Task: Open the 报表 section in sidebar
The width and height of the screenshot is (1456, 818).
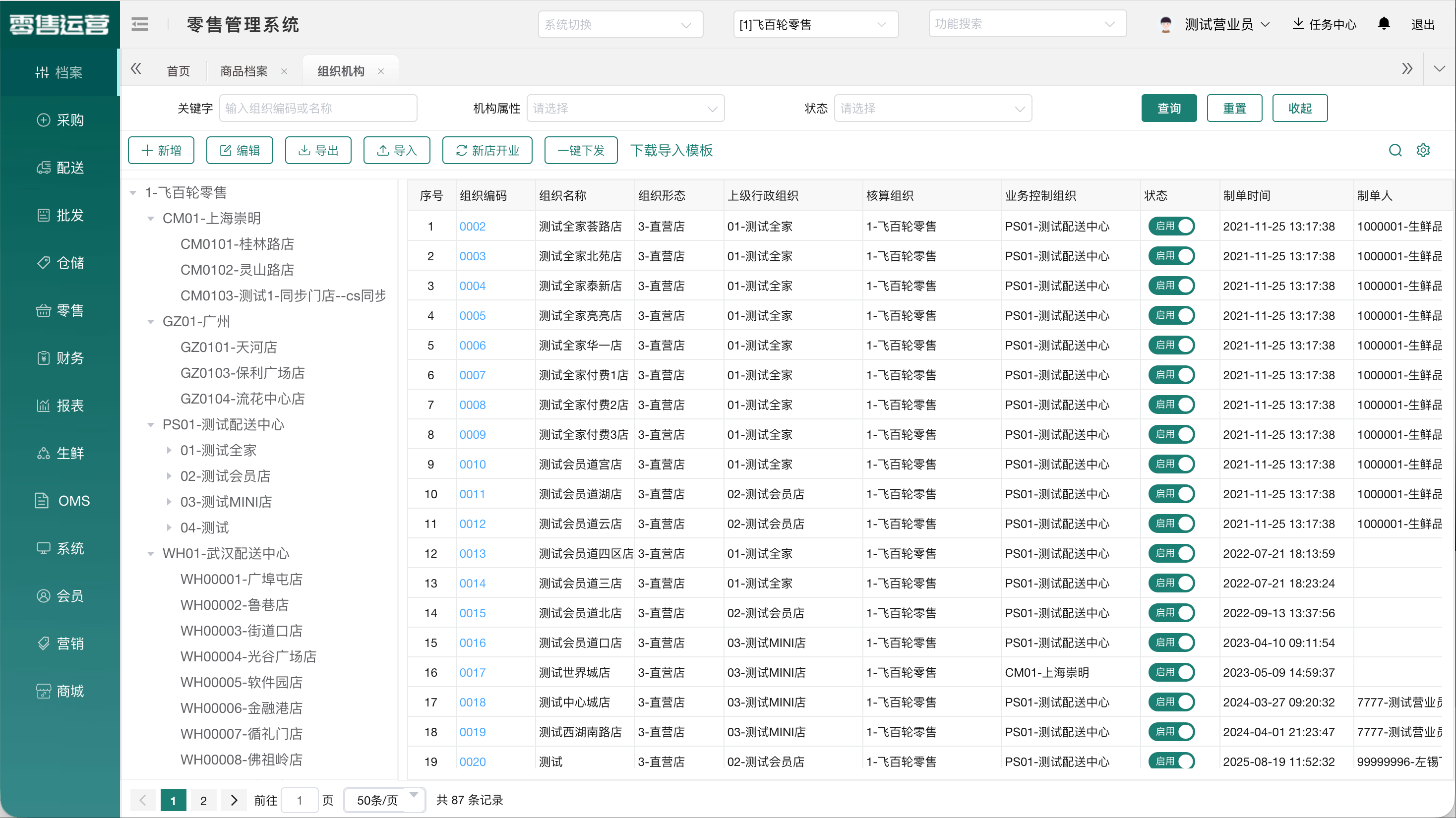Action: click(x=60, y=405)
